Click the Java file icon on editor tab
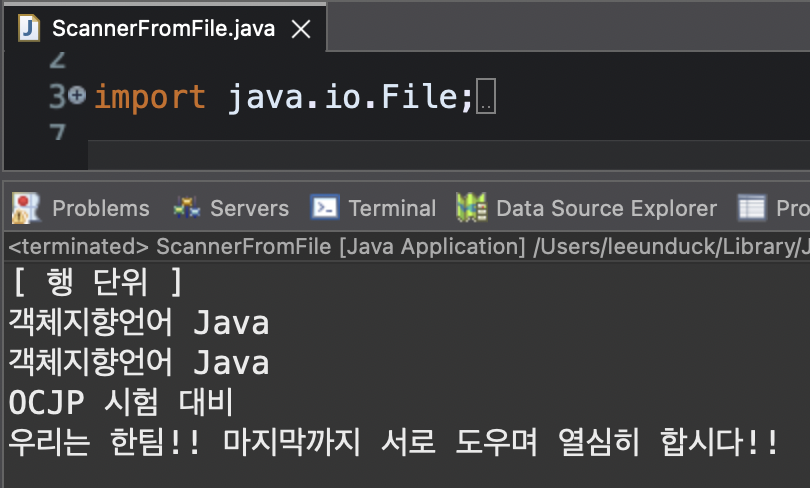810x488 pixels. pos(29,28)
